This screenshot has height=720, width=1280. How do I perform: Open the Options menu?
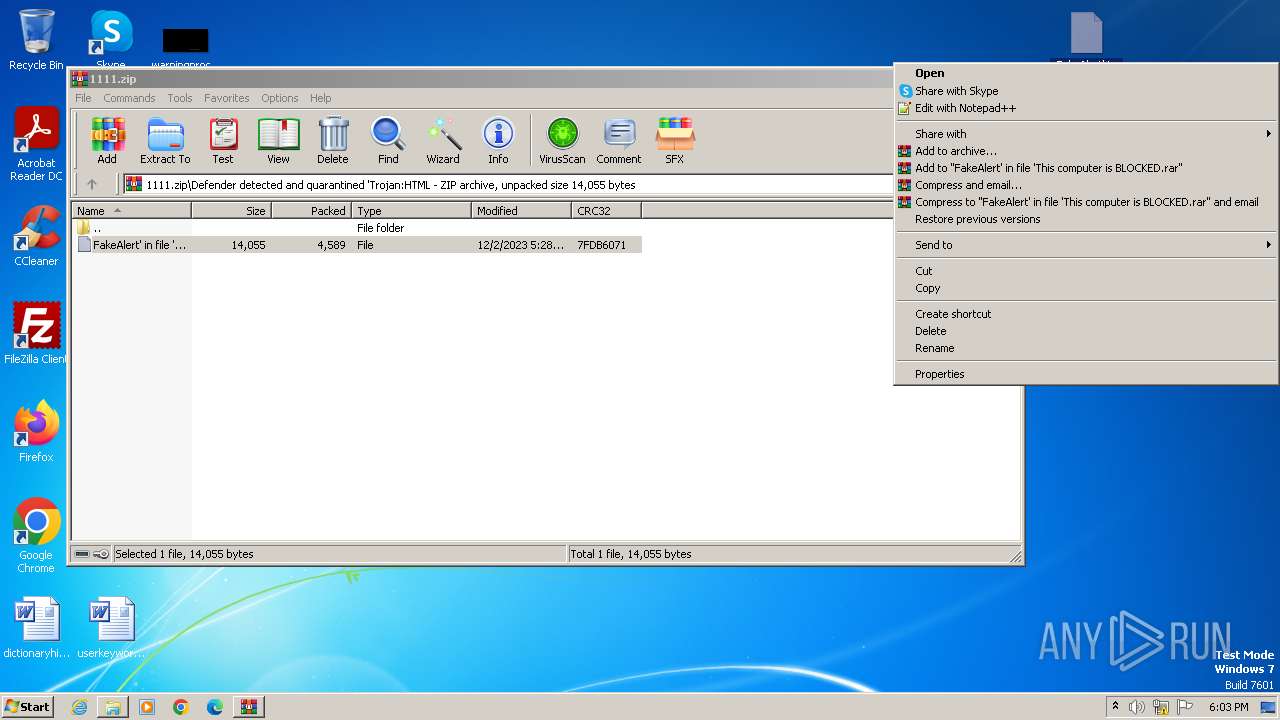[x=280, y=98]
